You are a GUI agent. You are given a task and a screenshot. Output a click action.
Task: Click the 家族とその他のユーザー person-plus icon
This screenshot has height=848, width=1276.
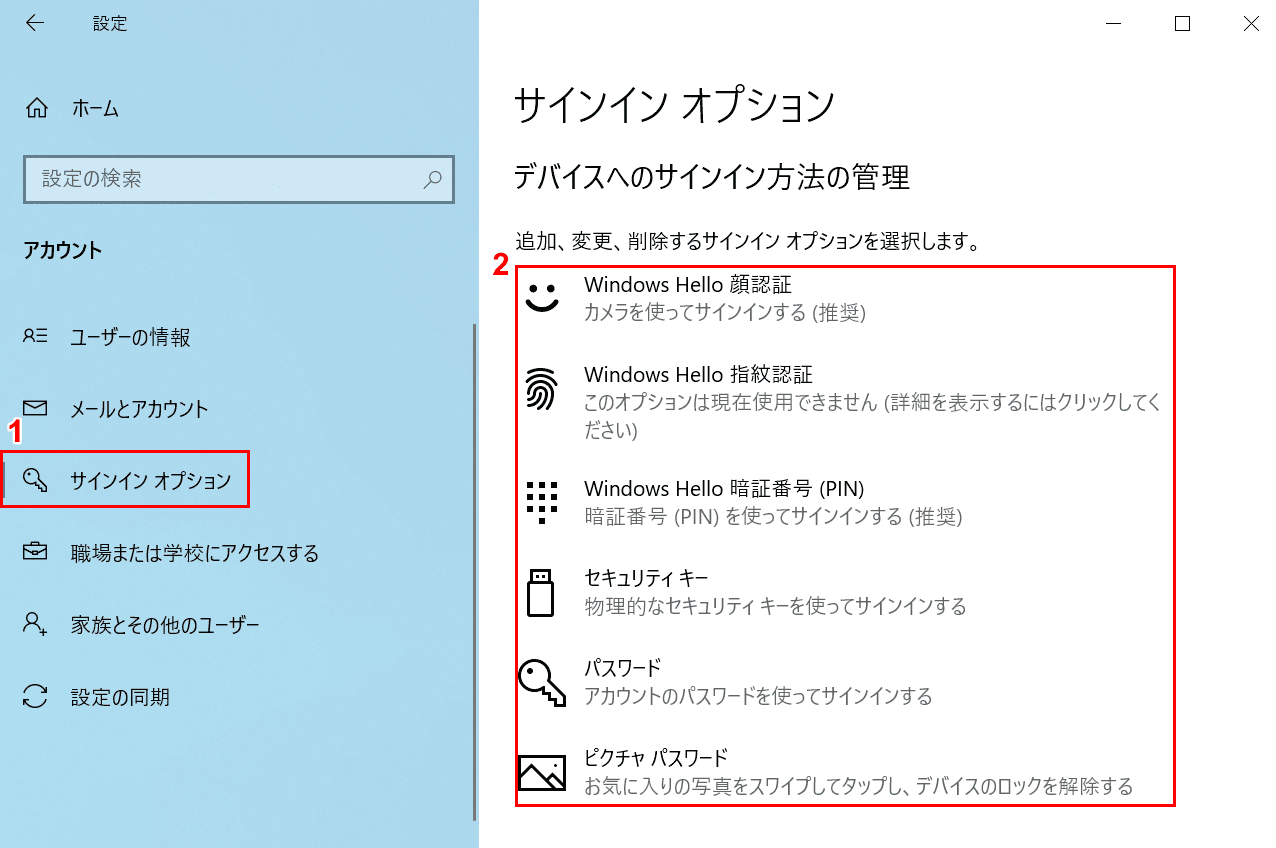point(35,625)
